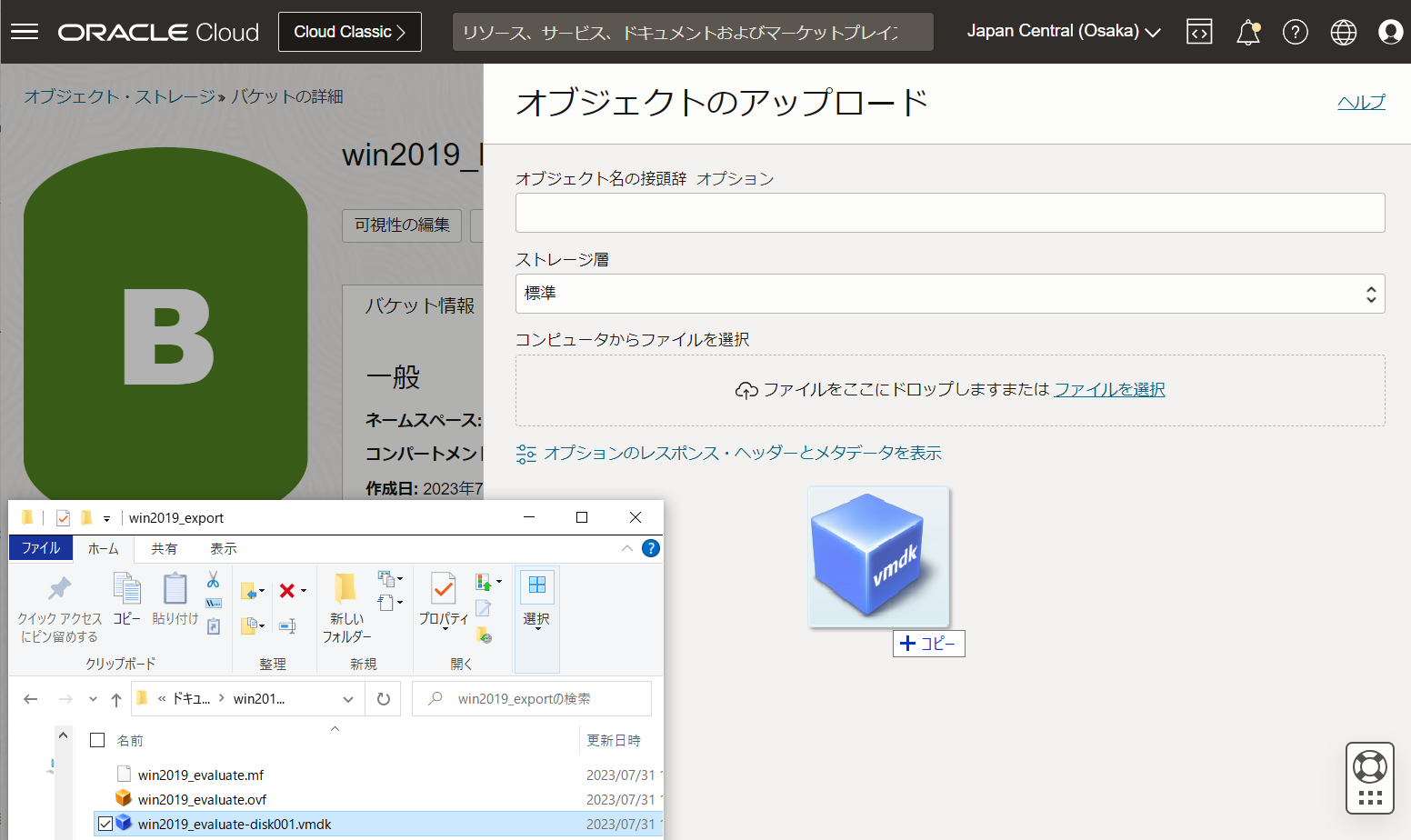Open the ファイル tab in Explorer

pyautogui.click(x=41, y=548)
